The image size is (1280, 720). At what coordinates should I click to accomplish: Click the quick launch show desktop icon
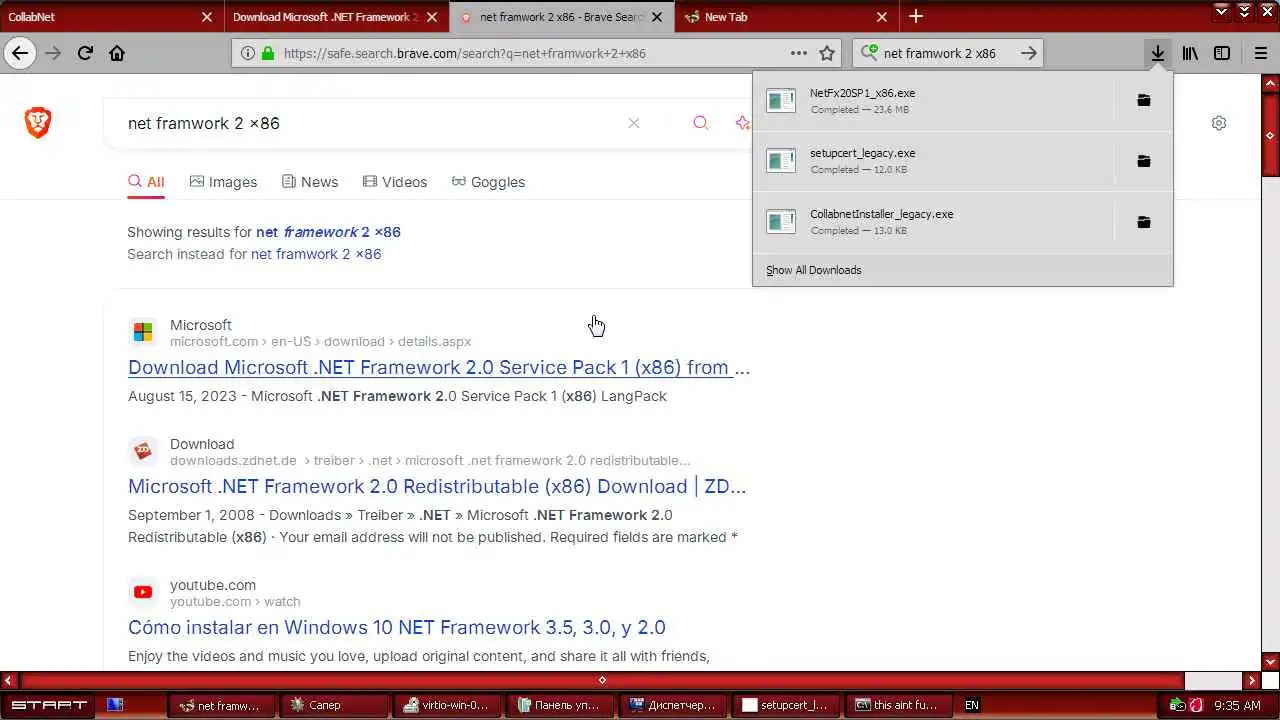pyautogui.click(x=115, y=705)
